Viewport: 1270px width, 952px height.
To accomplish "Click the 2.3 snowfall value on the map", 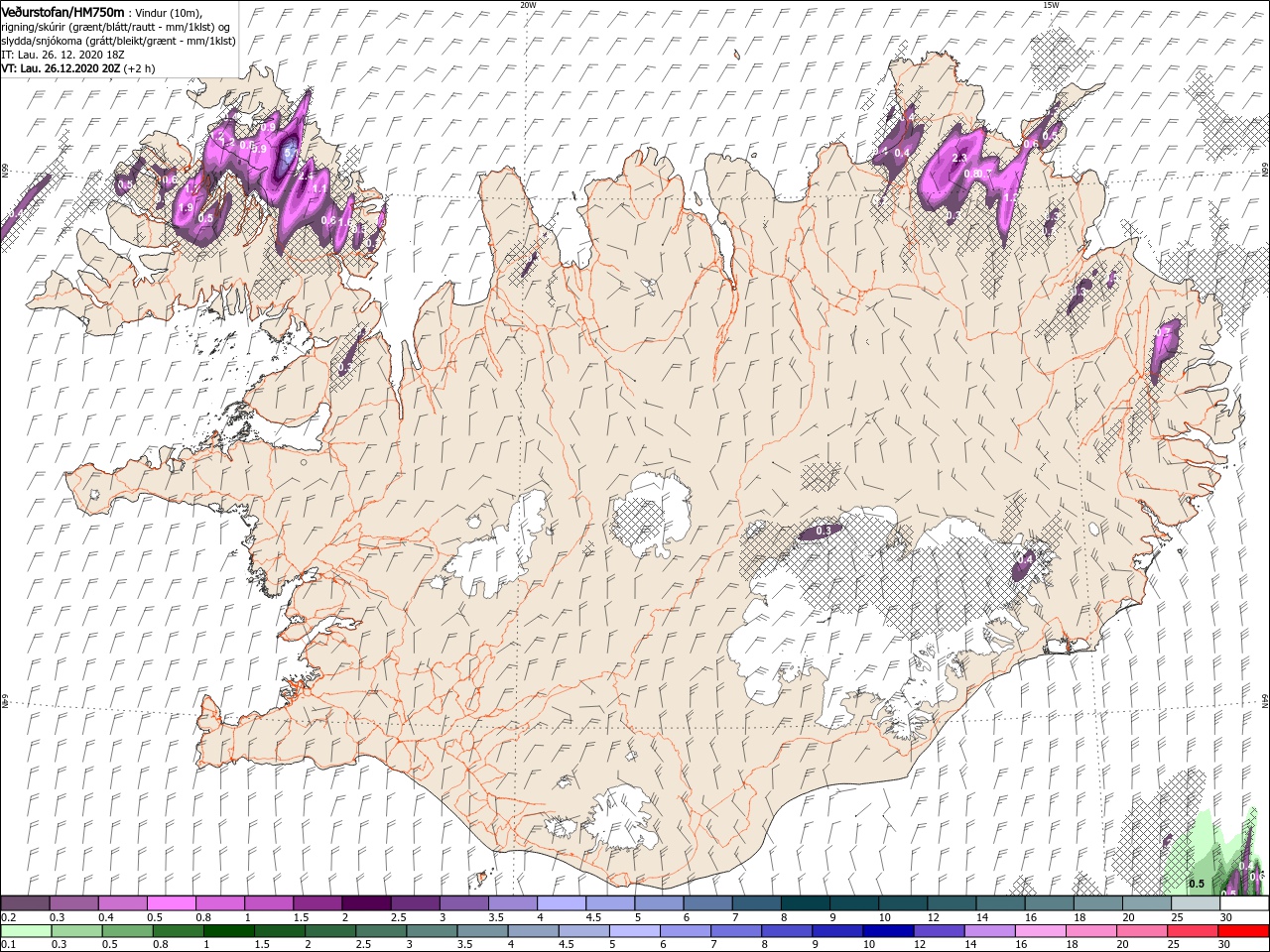I will pos(959,159).
